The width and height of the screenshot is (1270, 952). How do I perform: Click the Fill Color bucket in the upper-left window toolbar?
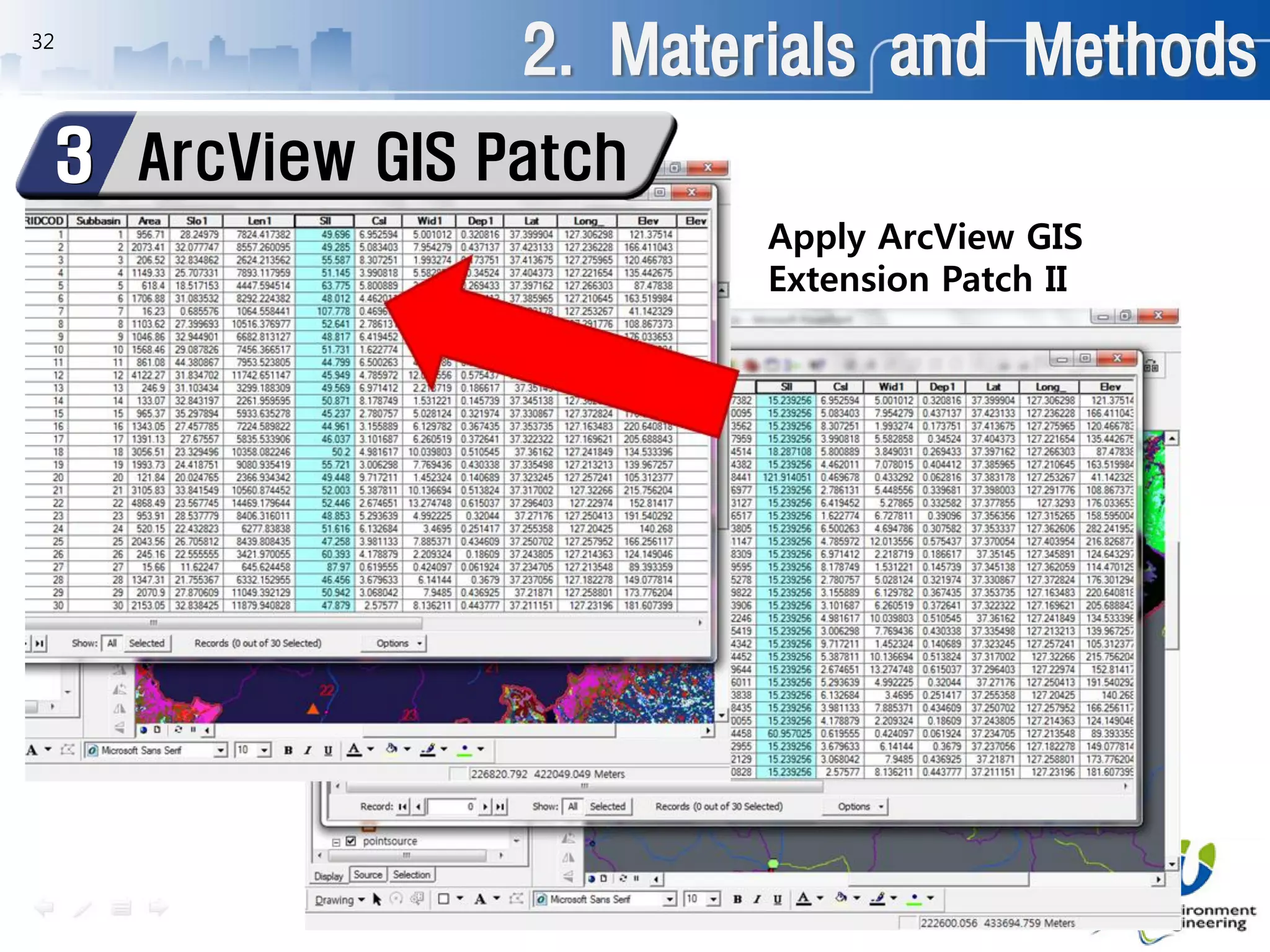coord(392,749)
